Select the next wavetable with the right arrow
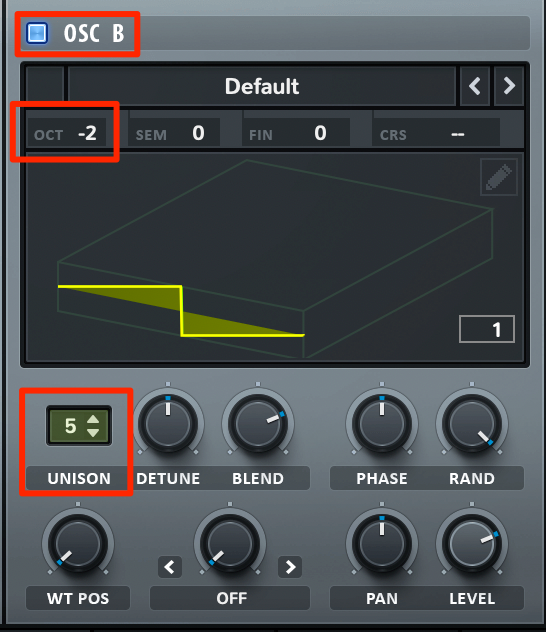The width and height of the screenshot is (546, 632). (509, 86)
